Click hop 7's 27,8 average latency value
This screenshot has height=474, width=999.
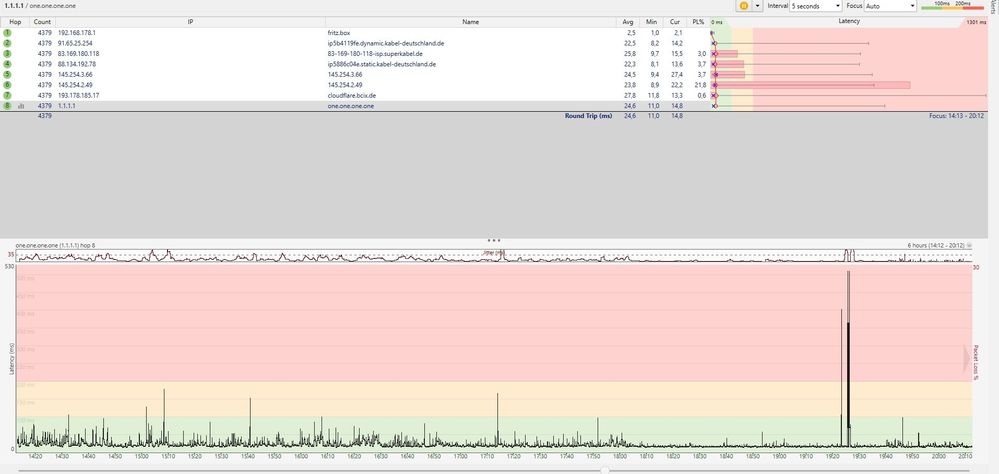[x=630, y=96]
